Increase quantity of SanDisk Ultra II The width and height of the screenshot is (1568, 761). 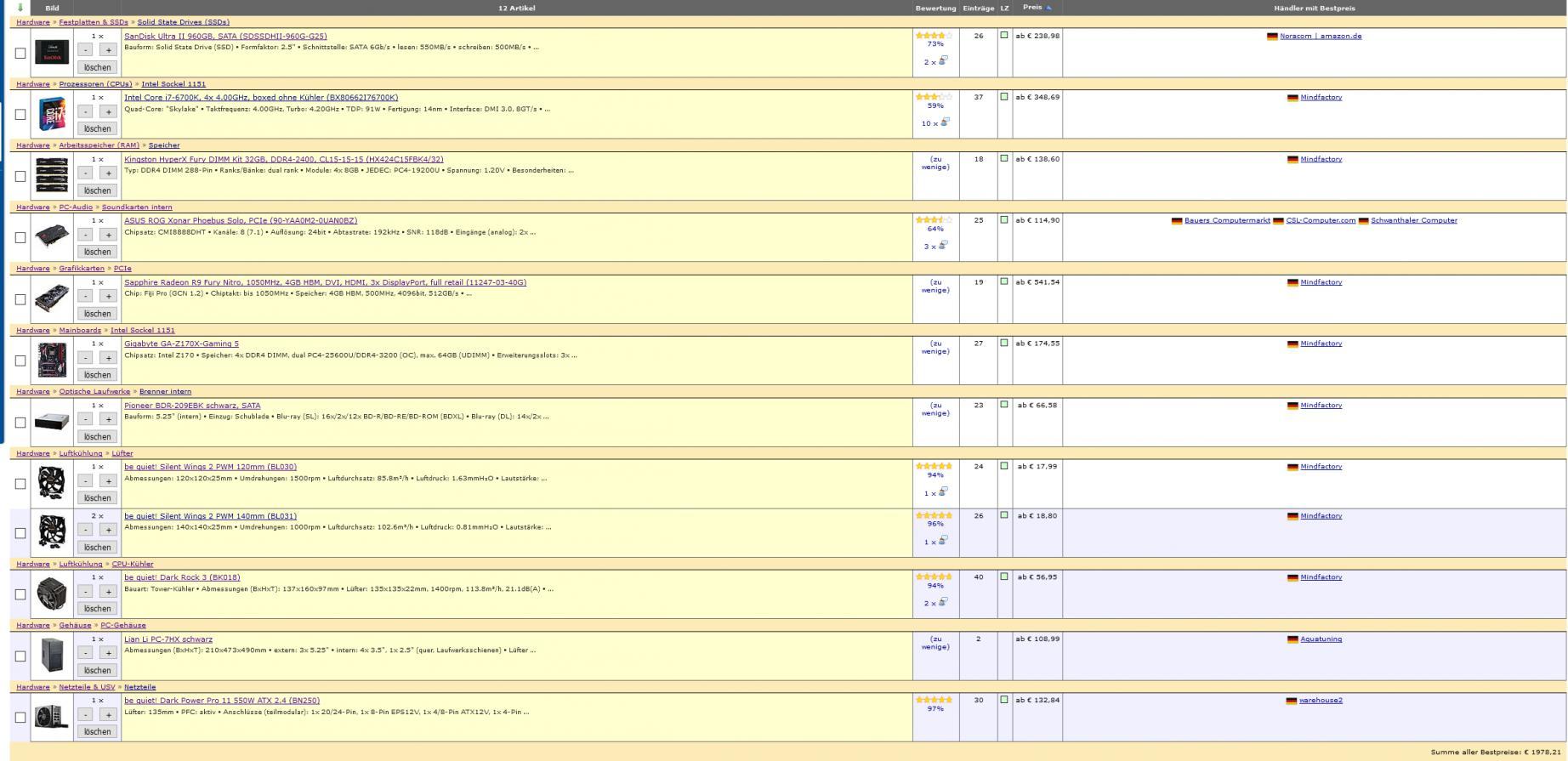tap(108, 50)
